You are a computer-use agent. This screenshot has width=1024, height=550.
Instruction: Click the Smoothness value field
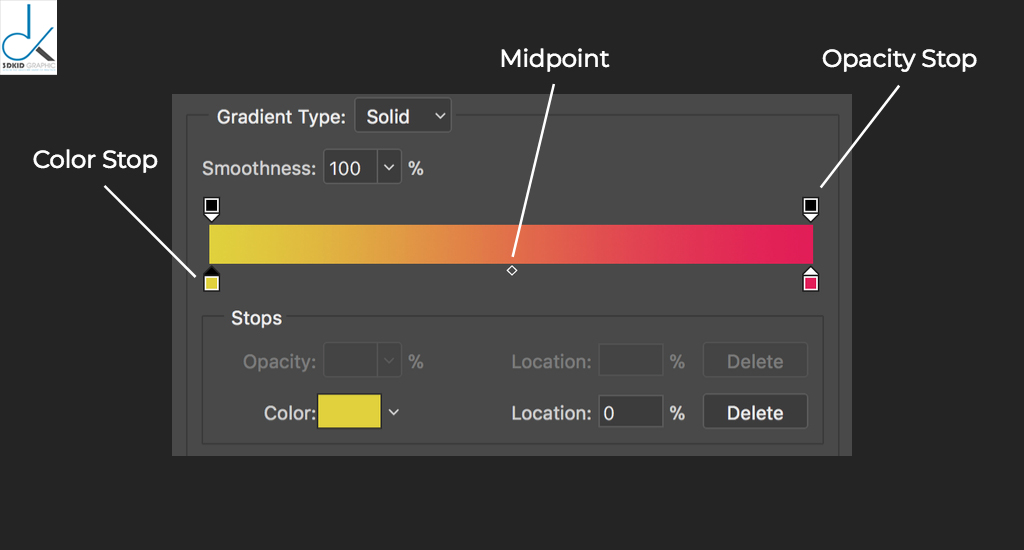(x=349, y=168)
